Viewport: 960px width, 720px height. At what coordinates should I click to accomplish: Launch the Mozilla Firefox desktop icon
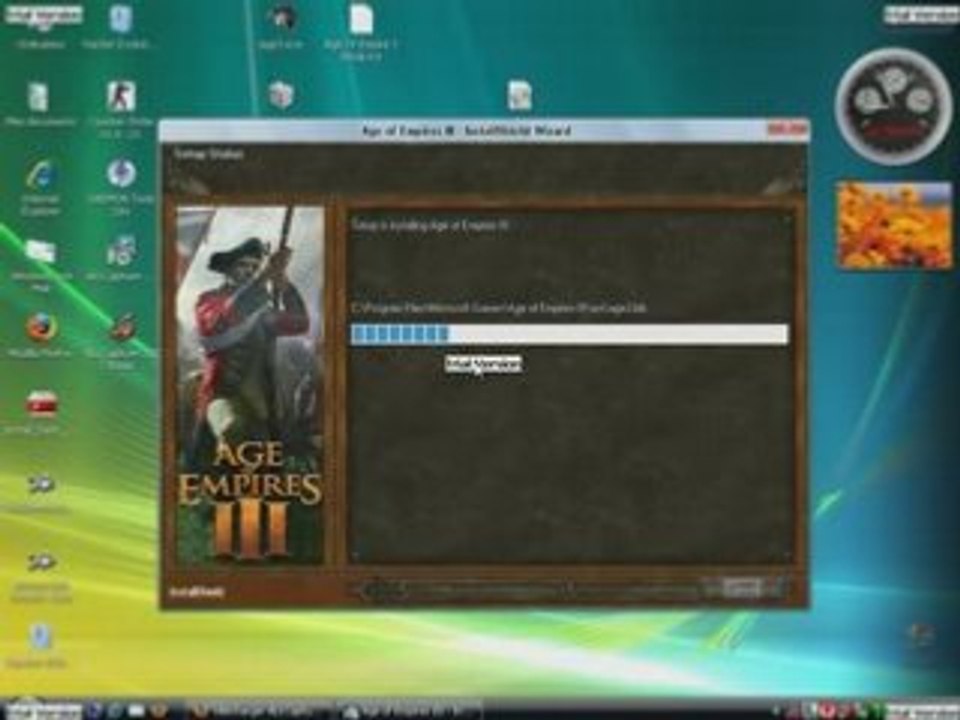[41, 328]
